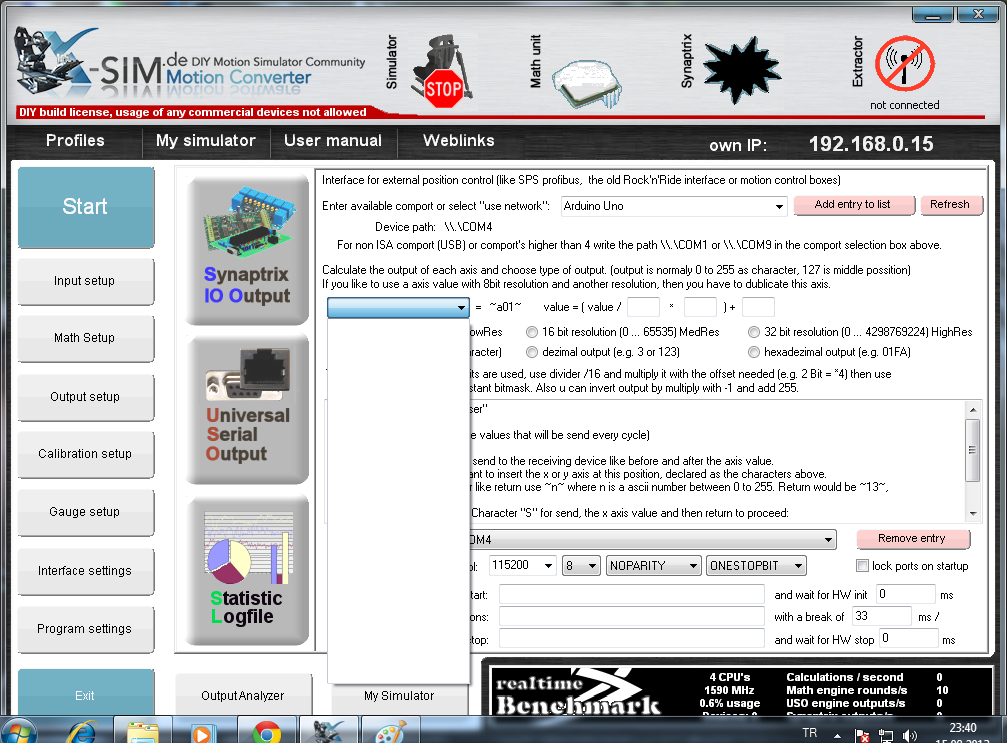Choose dezimal output format
1007x743 pixels.
(532, 352)
